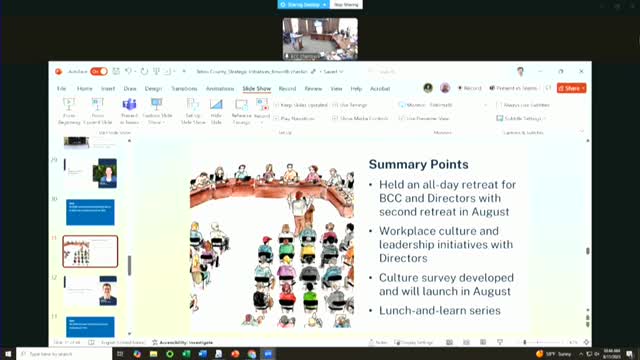
Task: Collapse the ribbon with bottom-right chevron
Action: click(582, 131)
